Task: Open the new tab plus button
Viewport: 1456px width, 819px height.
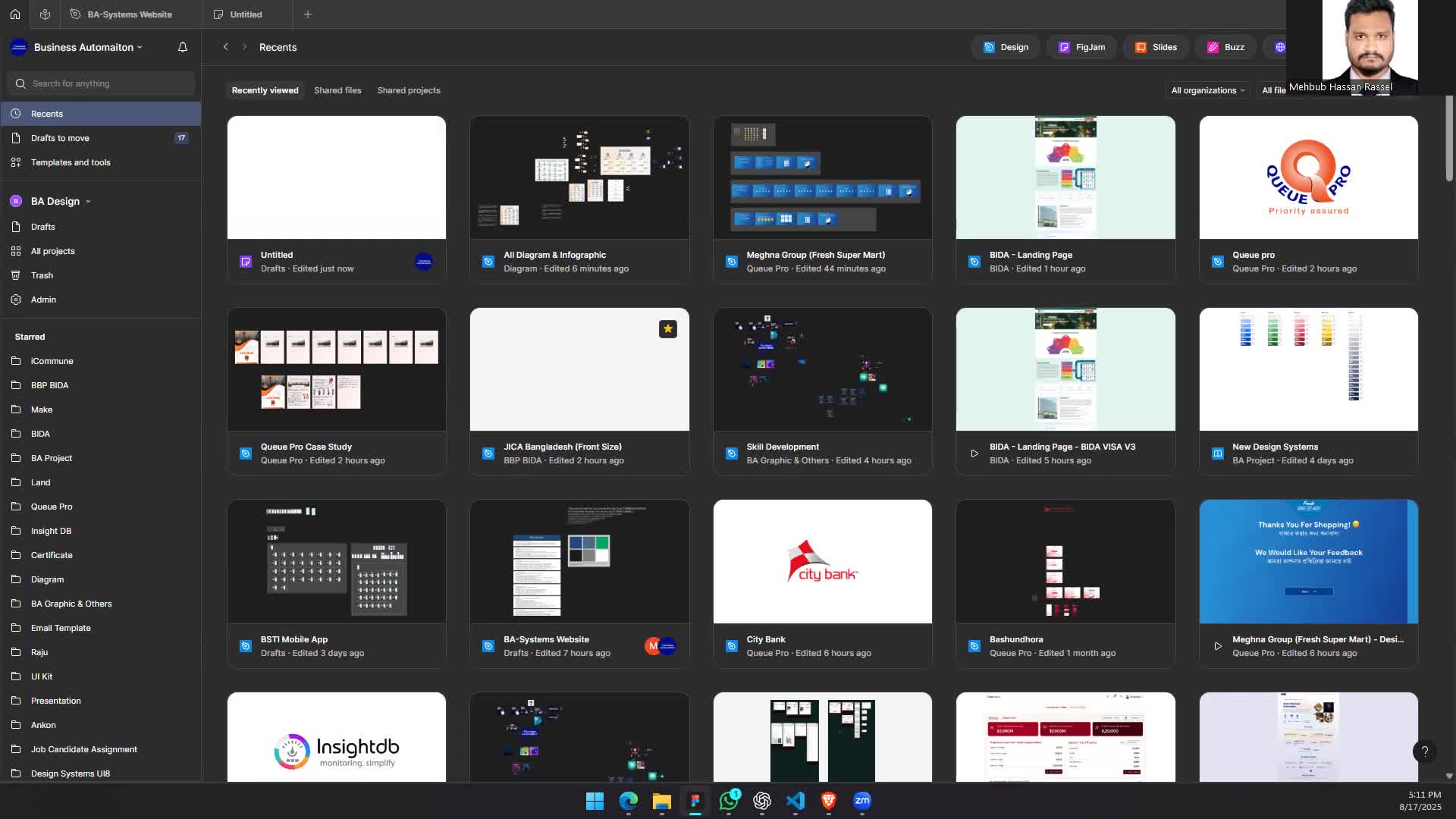Action: (x=307, y=14)
